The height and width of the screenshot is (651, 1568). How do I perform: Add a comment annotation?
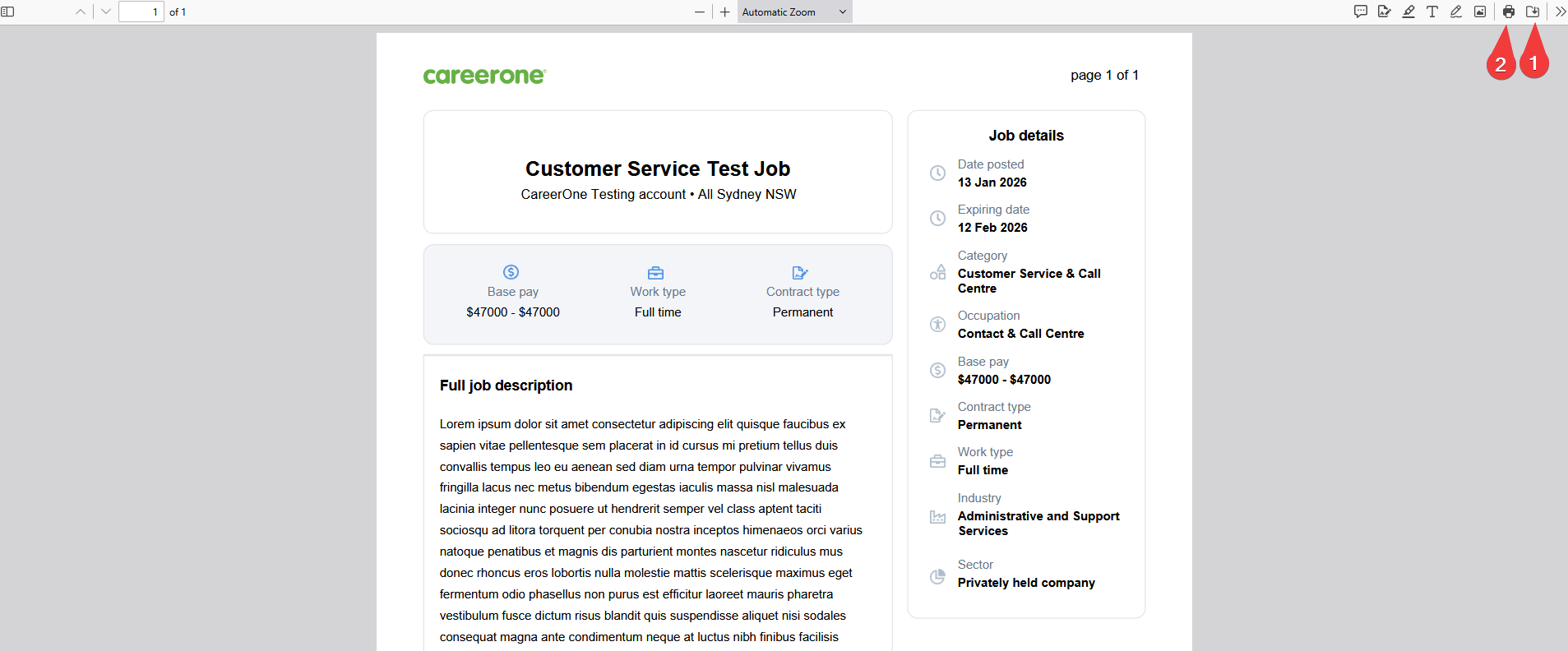pyautogui.click(x=1361, y=12)
